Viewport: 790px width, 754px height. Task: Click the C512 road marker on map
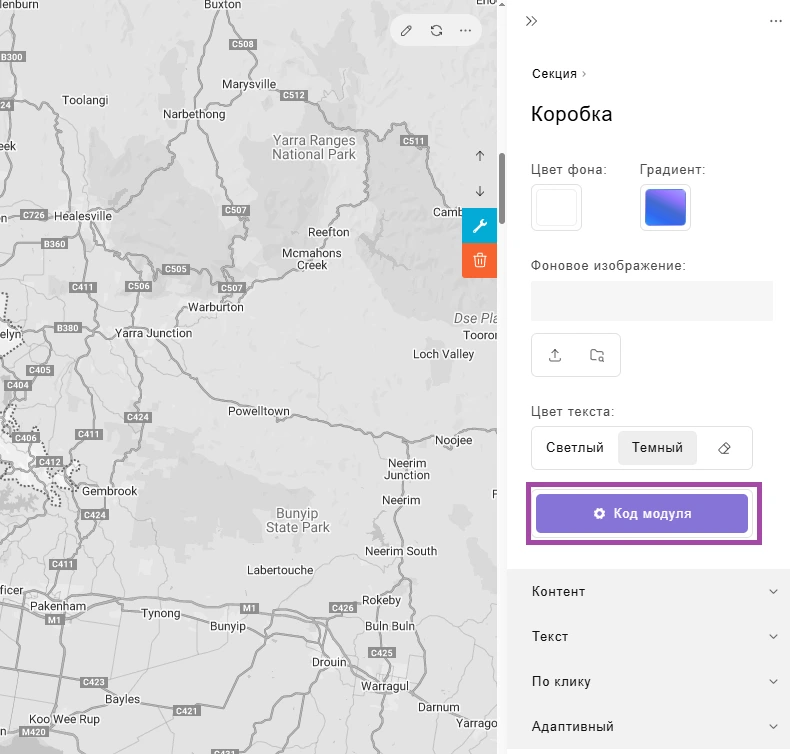tap(294, 95)
